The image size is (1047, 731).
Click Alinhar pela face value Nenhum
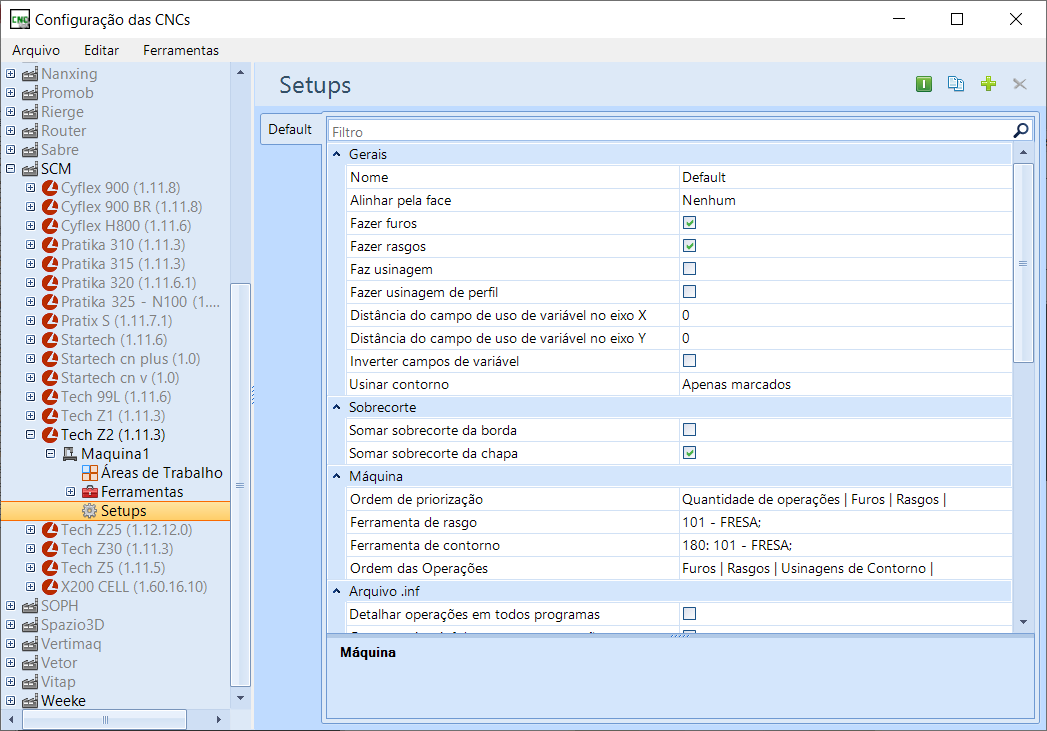tap(845, 200)
